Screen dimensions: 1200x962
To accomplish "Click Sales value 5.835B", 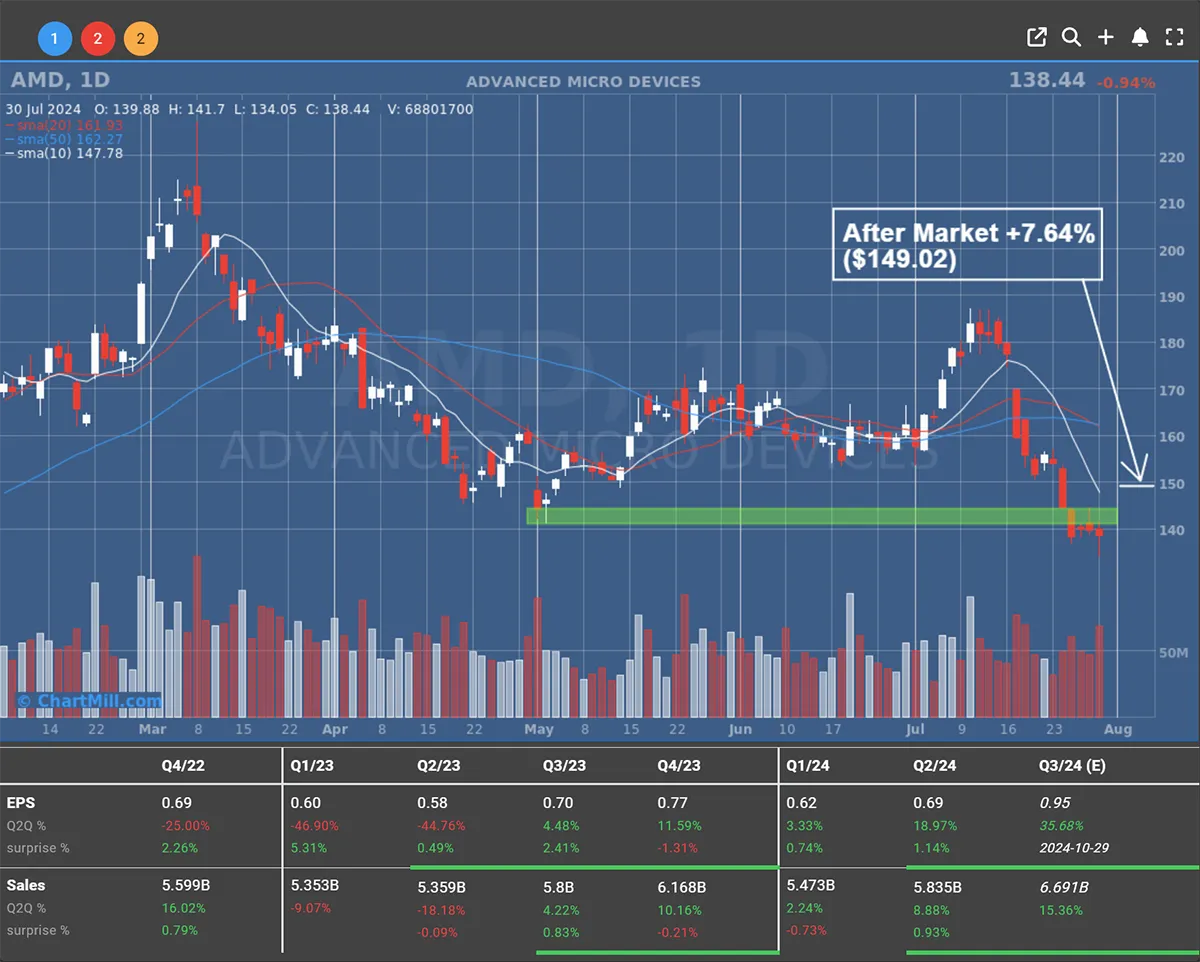I will point(939,885).
